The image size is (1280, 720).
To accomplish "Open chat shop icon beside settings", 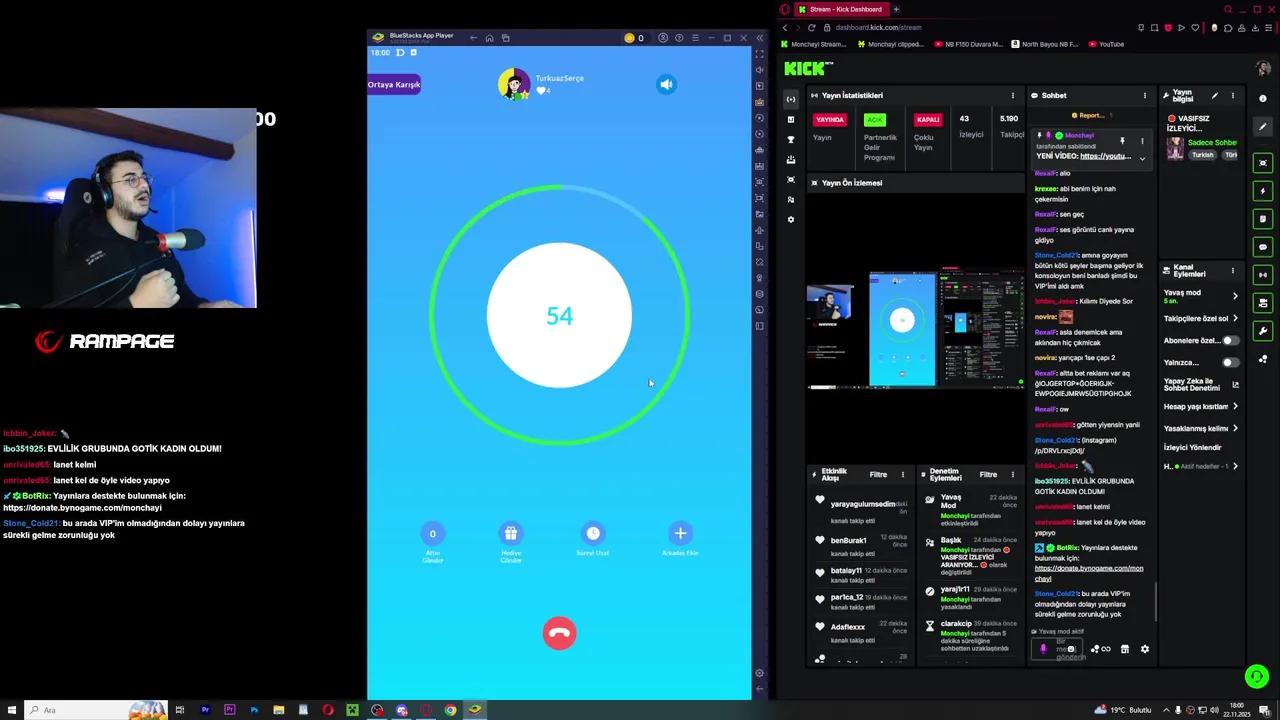I will [x=1125, y=649].
